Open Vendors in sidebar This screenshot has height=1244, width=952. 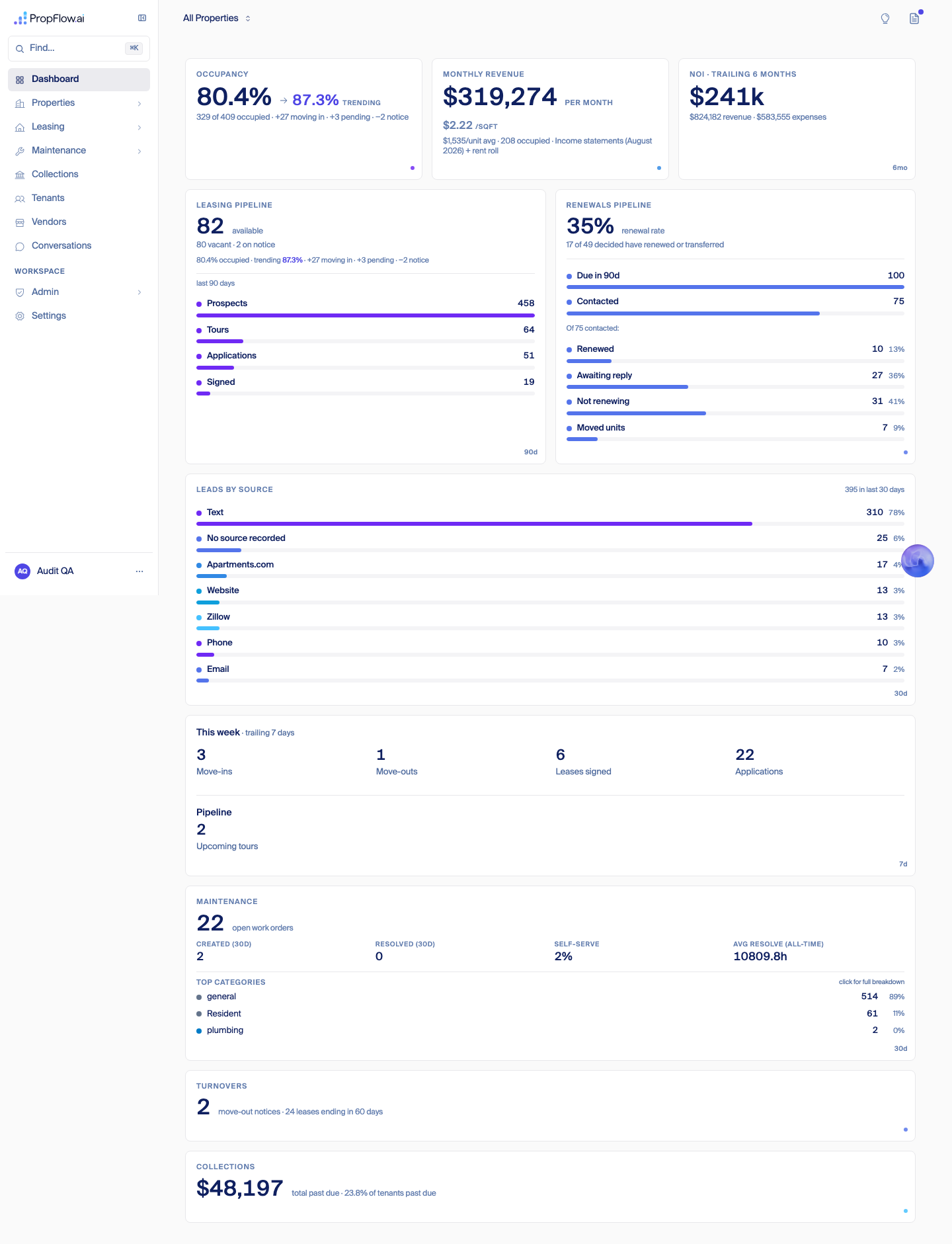tap(79, 222)
